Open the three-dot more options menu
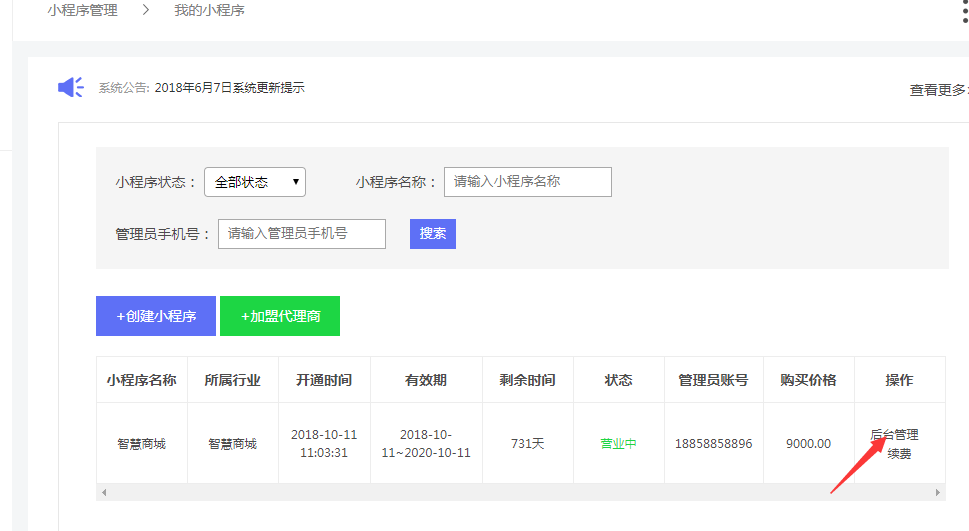The width and height of the screenshot is (969, 531). point(964,11)
